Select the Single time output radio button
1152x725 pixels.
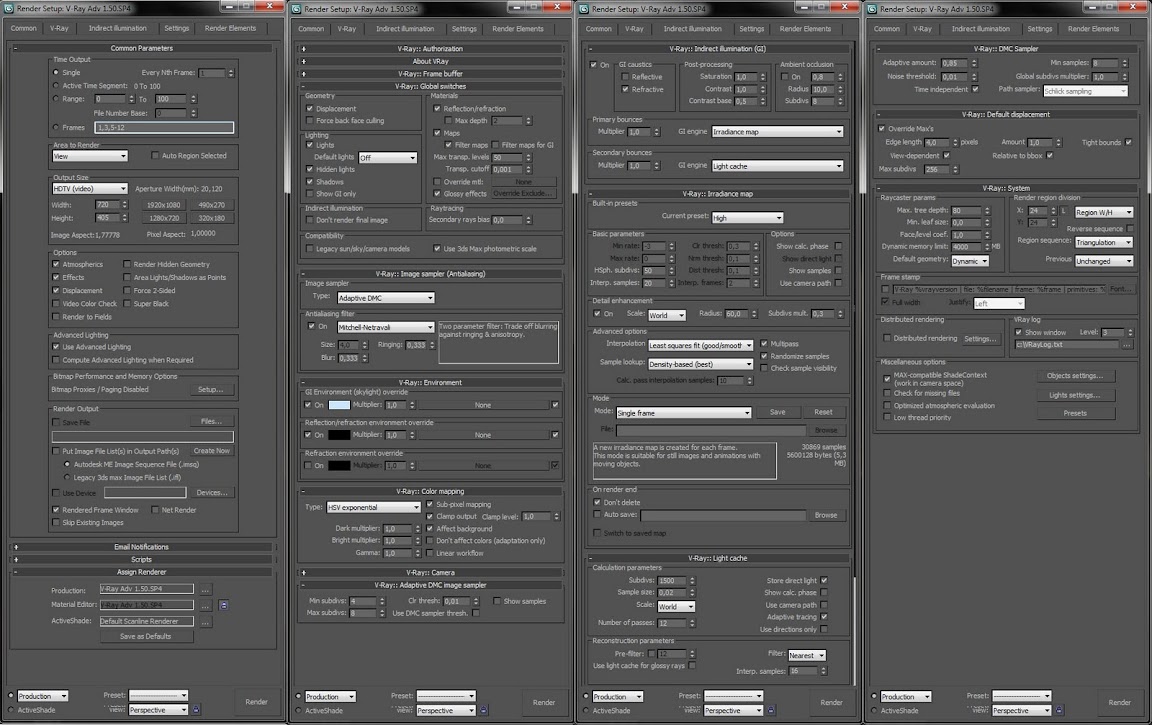56,73
